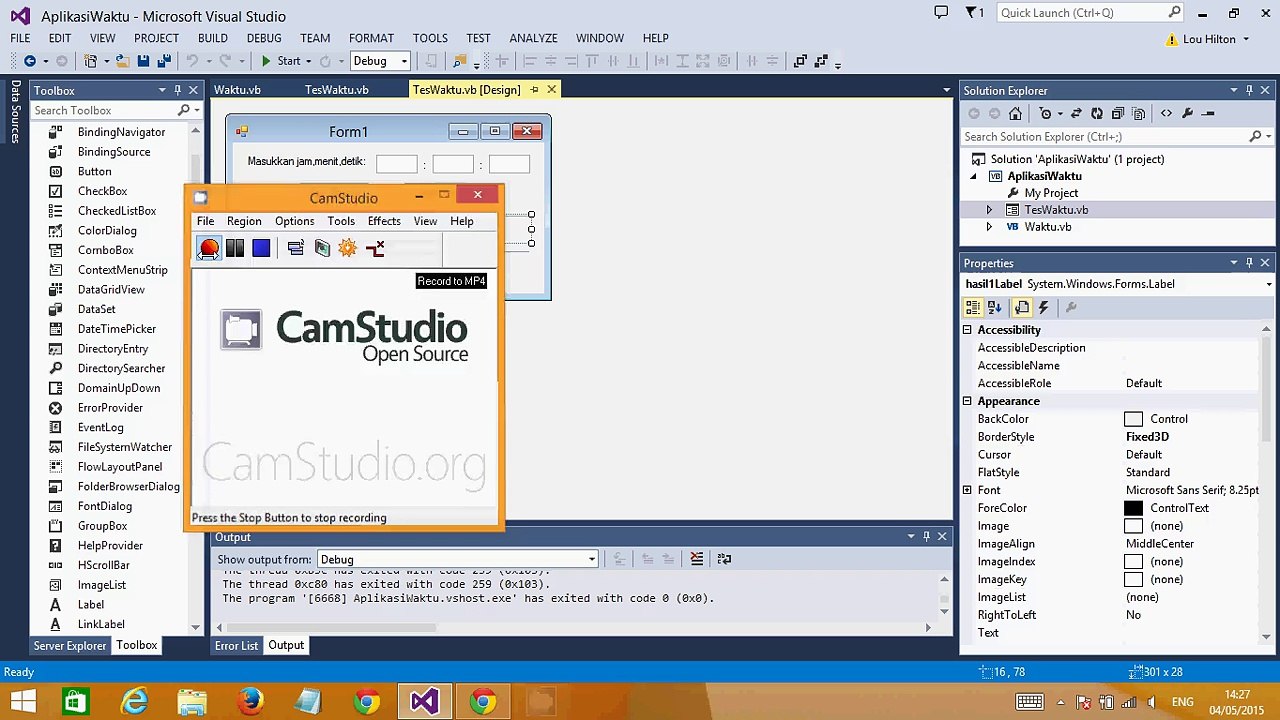The width and height of the screenshot is (1280, 720).
Task: Switch to the Waktu.vb tab
Action: coord(237,89)
